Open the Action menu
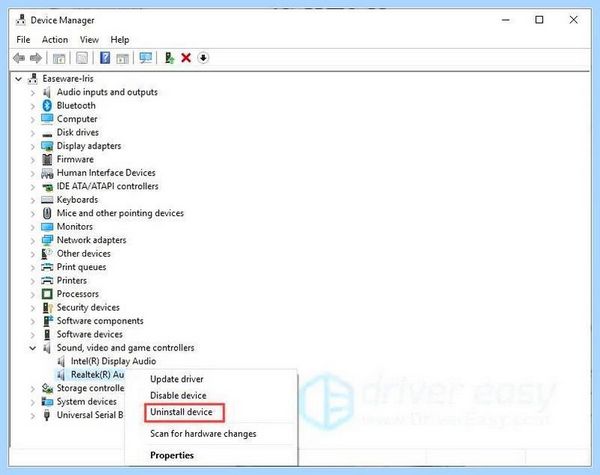 click(x=55, y=39)
